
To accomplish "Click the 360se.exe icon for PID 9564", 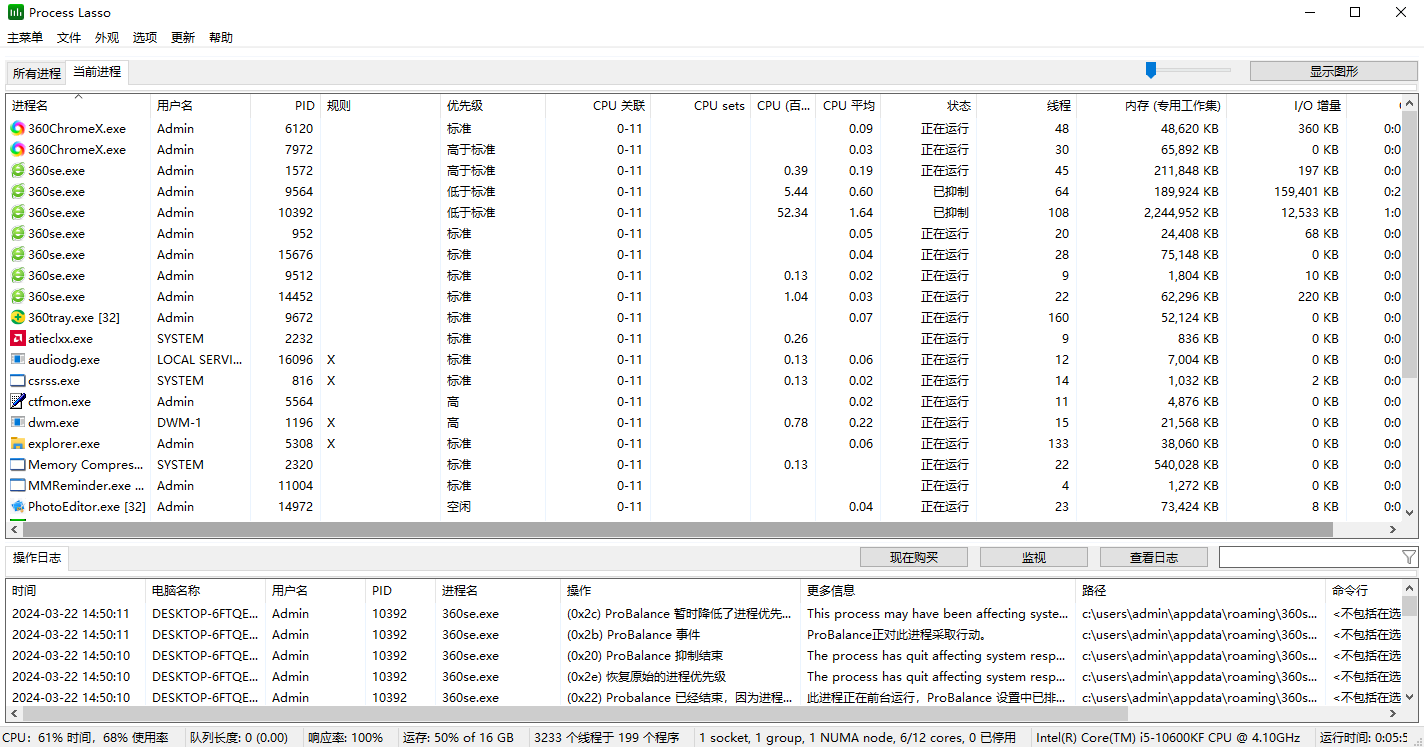I will tap(18, 191).
